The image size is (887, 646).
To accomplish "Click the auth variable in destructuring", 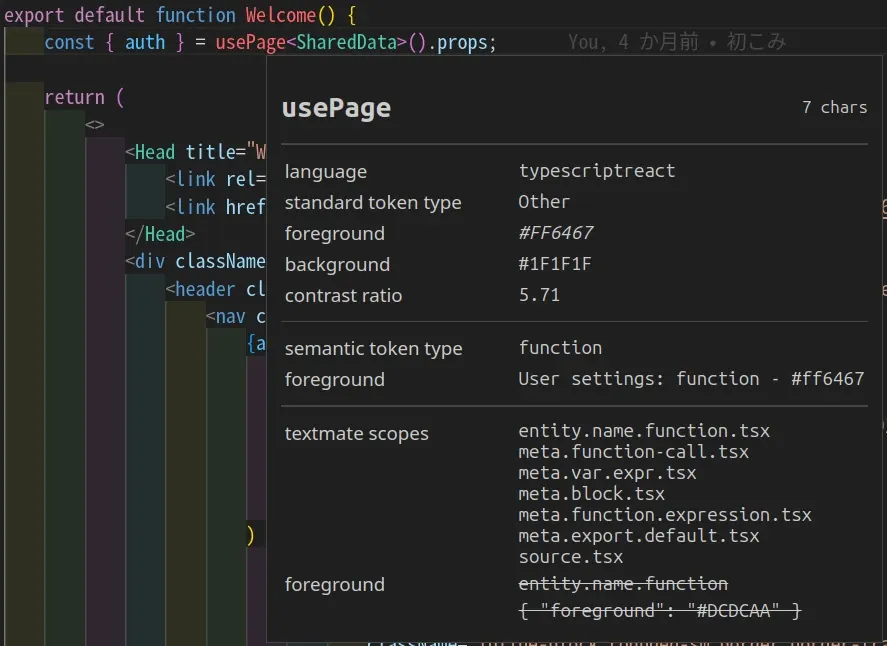I will pos(145,43).
